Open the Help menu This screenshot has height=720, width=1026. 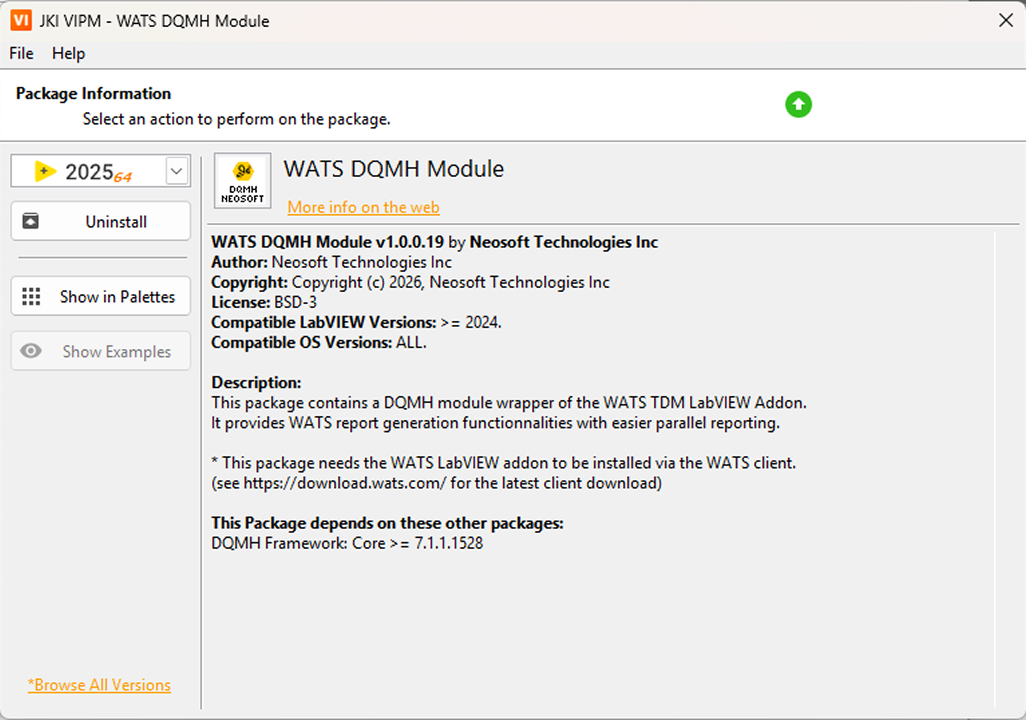click(68, 53)
